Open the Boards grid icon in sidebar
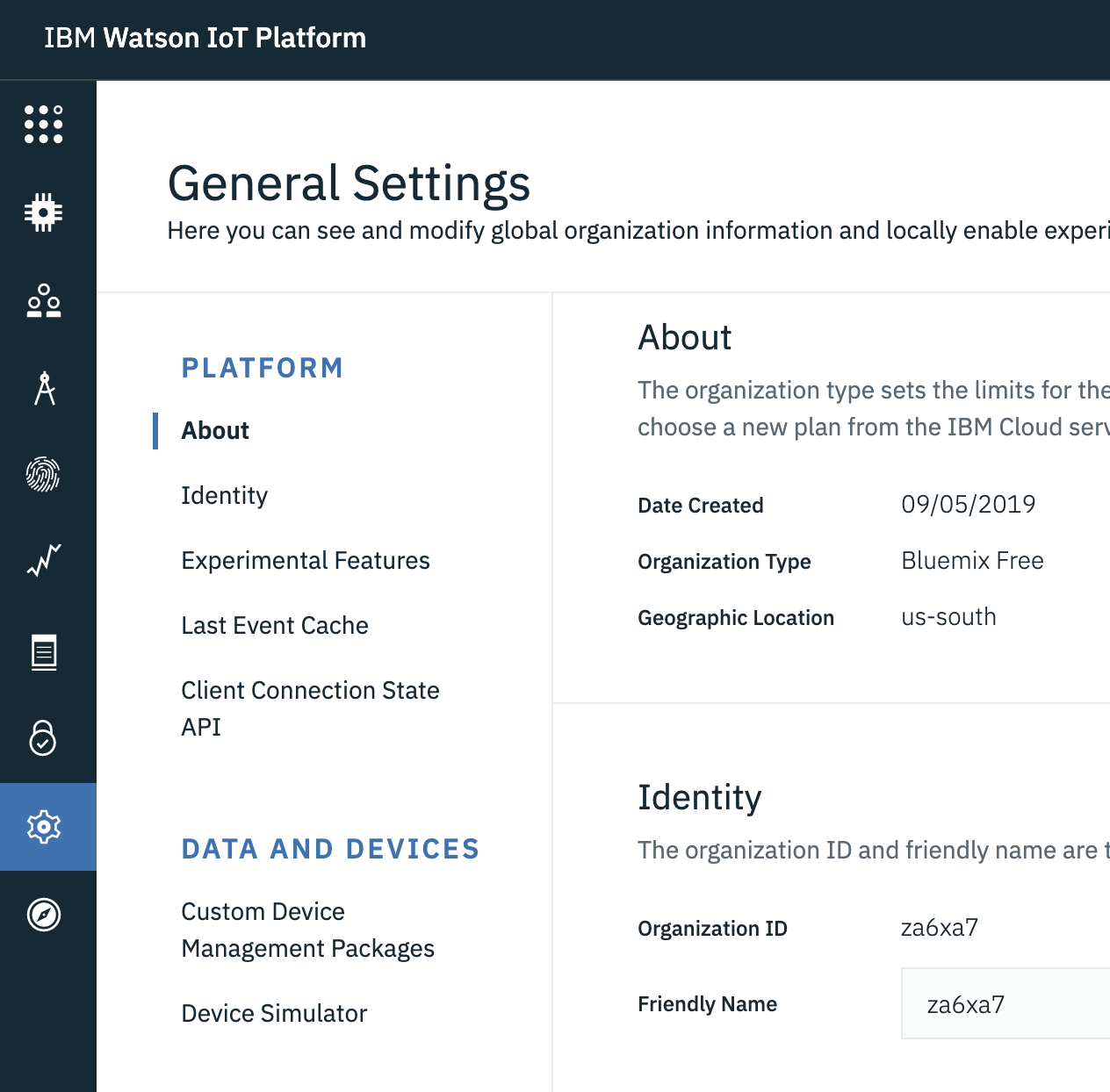Viewport: 1110px width, 1092px height. (44, 125)
